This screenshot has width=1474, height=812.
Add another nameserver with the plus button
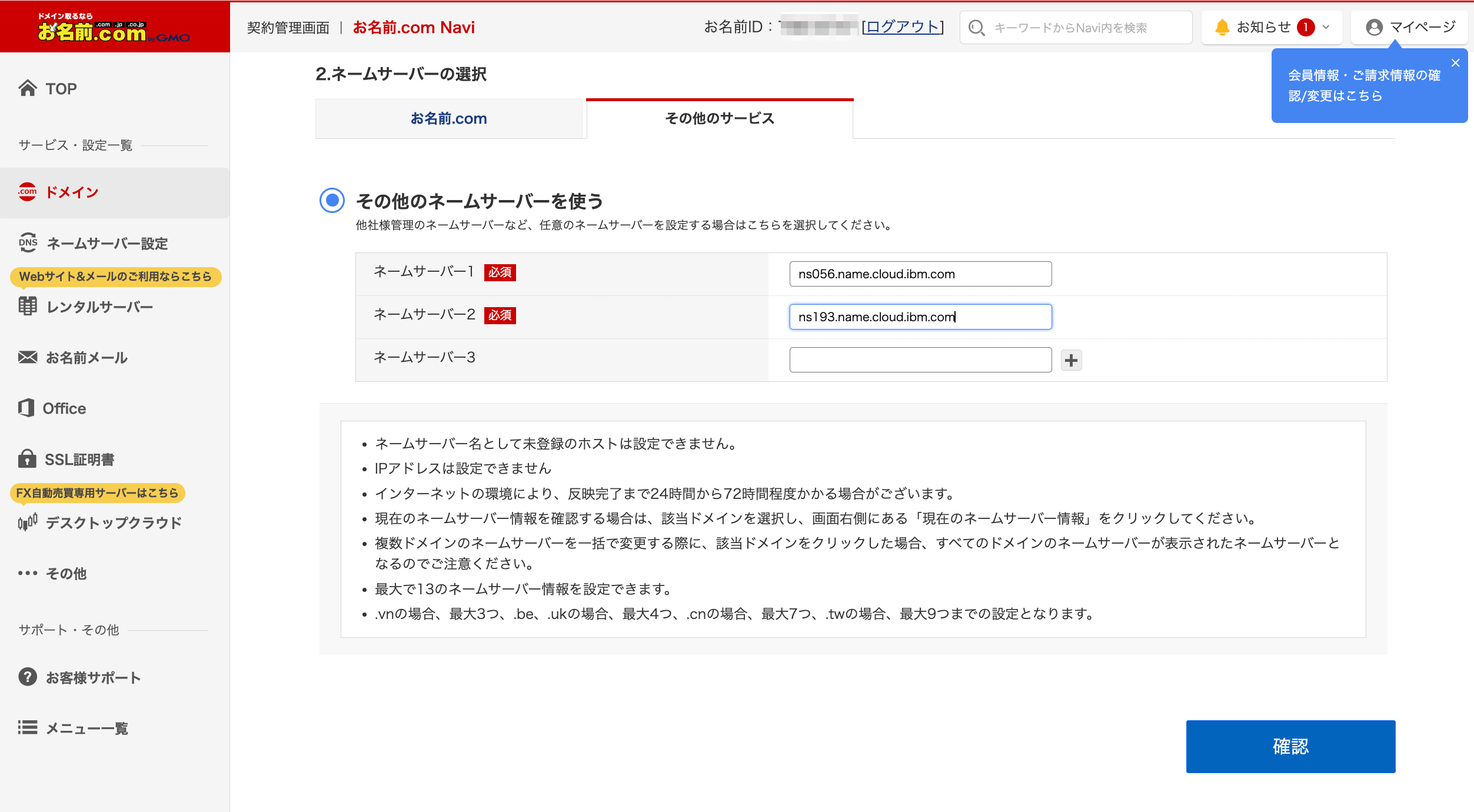[x=1072, y=360]
